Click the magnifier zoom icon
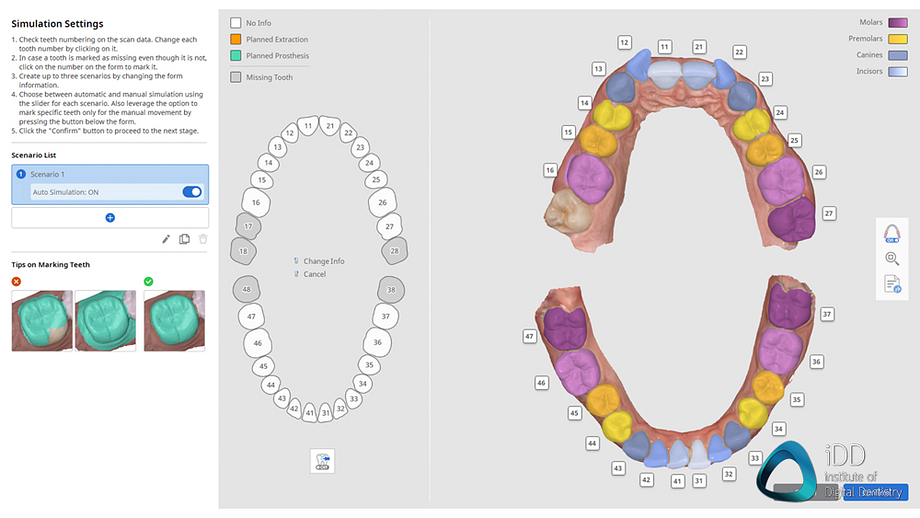The image size is (920, 518). pyautogui.click(x=892, y=259)
